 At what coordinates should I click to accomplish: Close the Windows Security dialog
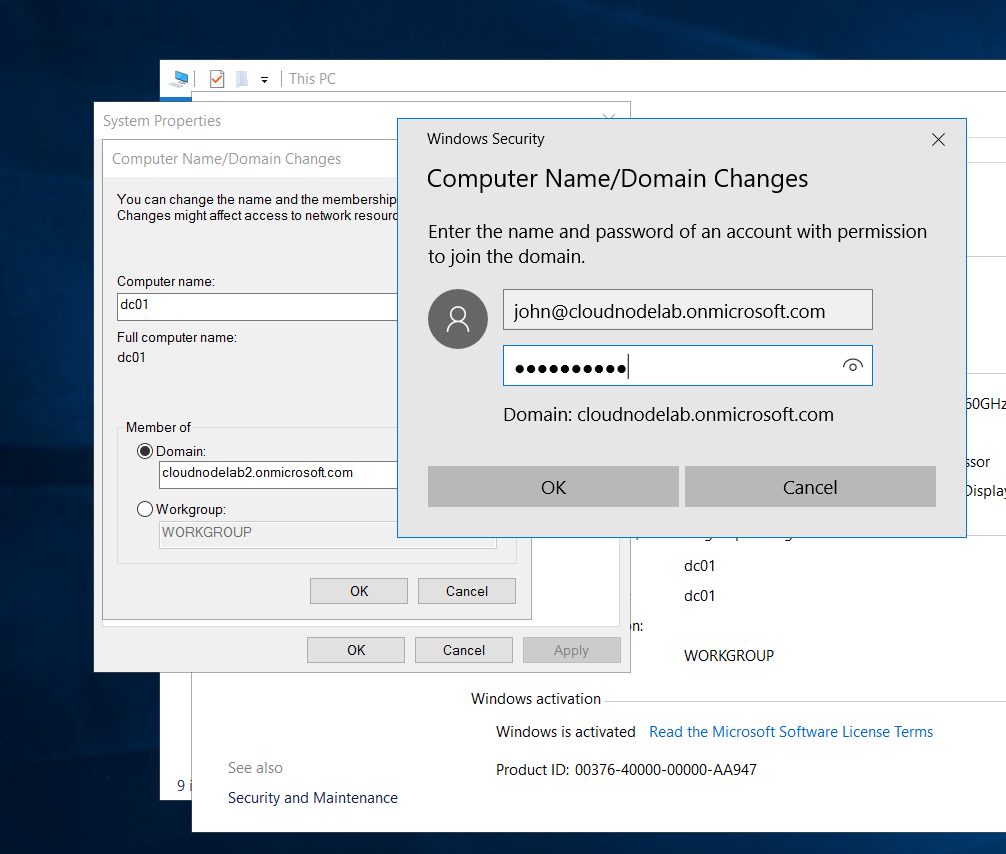pos(938,139)
